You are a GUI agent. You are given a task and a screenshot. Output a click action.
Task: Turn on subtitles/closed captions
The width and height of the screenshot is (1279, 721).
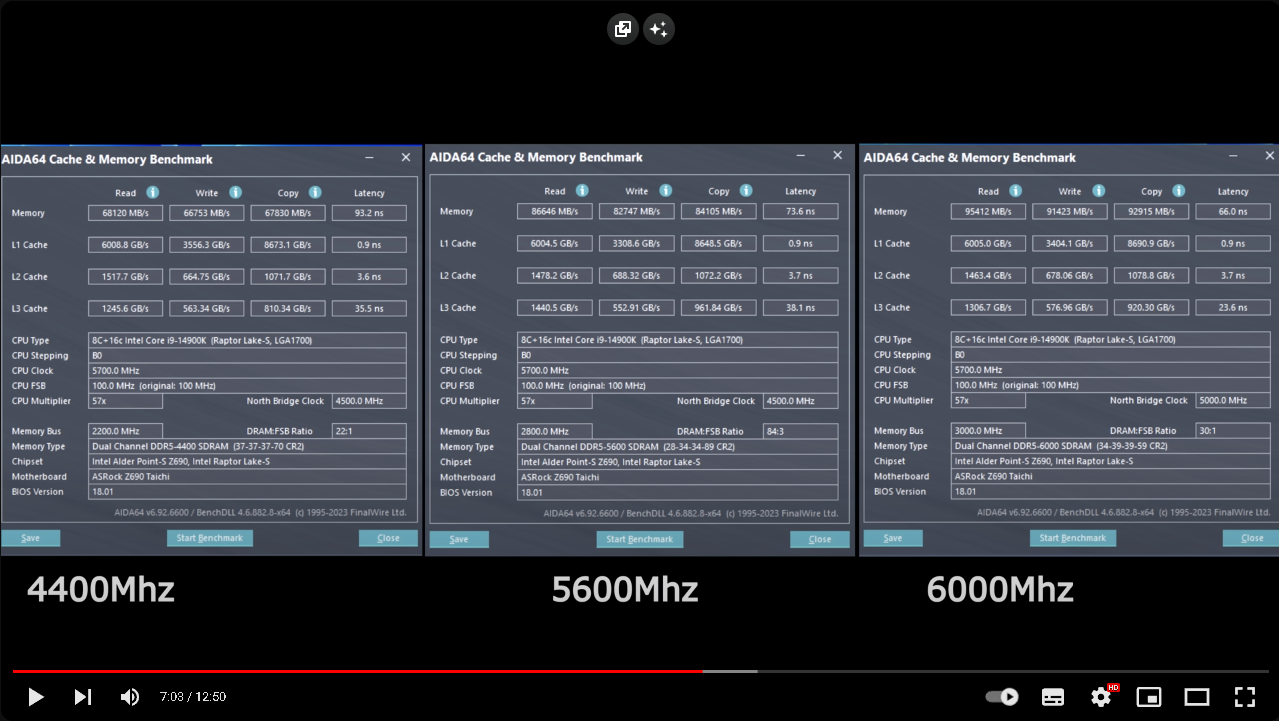coord(1053,697)
